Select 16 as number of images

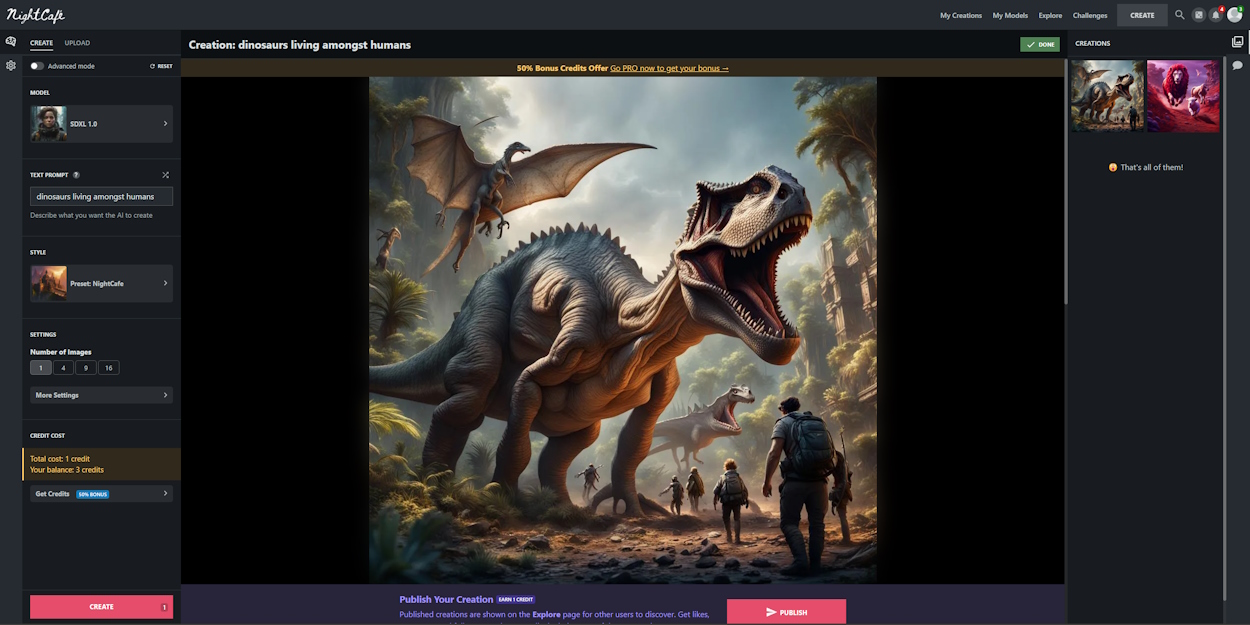[108, 367]
